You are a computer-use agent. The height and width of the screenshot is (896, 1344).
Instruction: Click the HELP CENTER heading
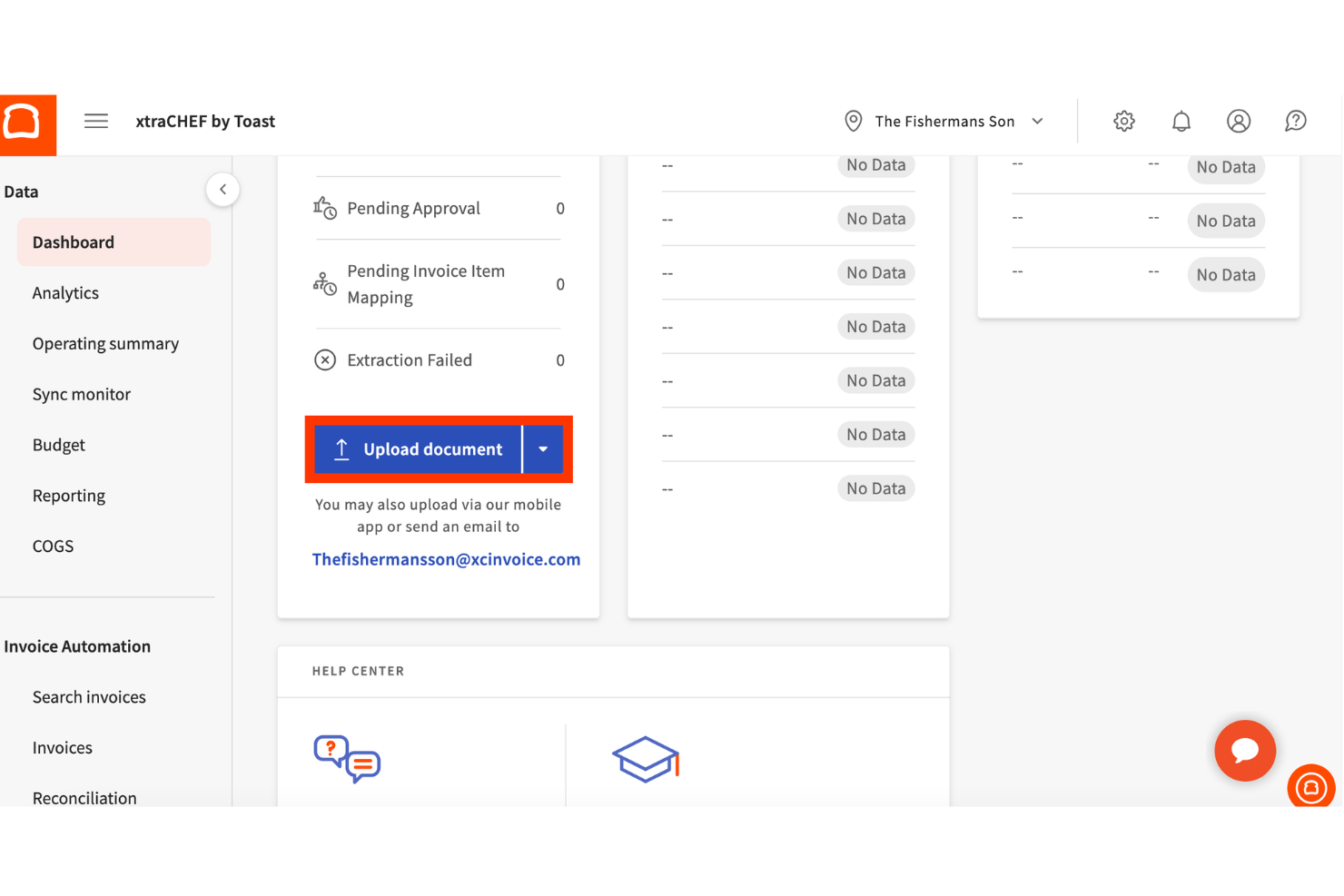(x=358, y=671)
